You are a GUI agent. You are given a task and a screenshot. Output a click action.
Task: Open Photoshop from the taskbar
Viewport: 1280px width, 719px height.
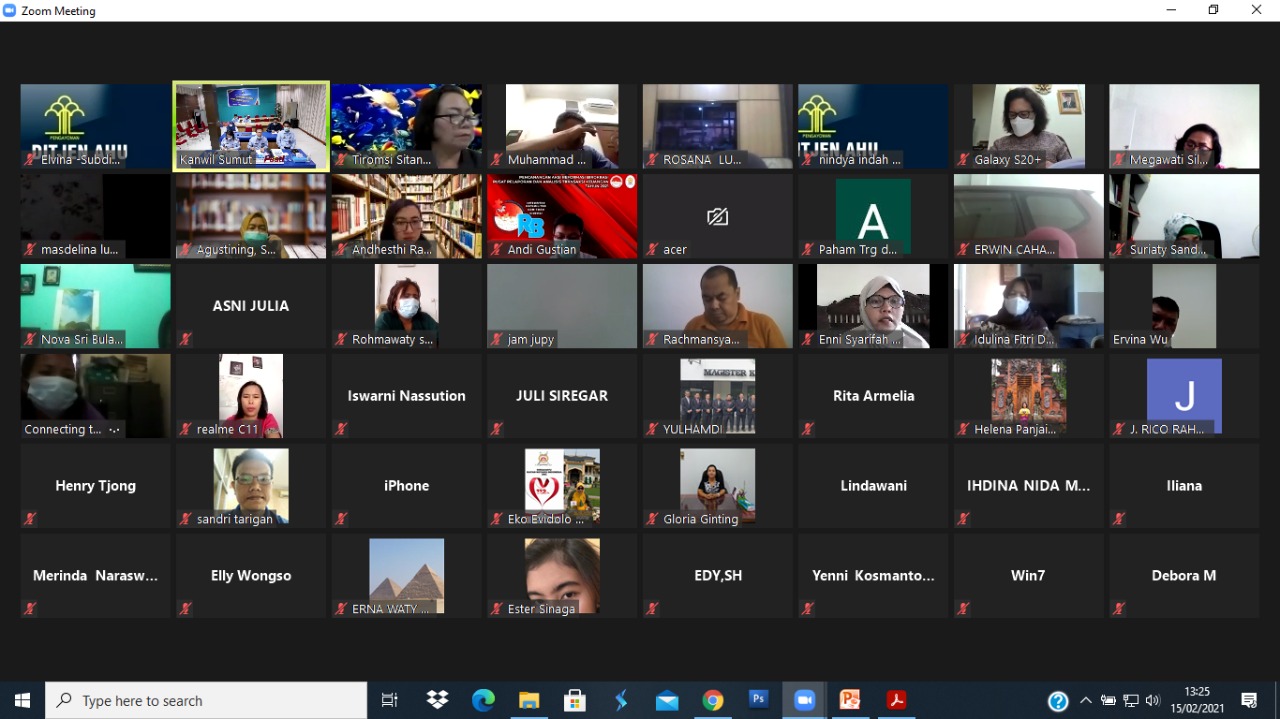click(x=758, y=700)
